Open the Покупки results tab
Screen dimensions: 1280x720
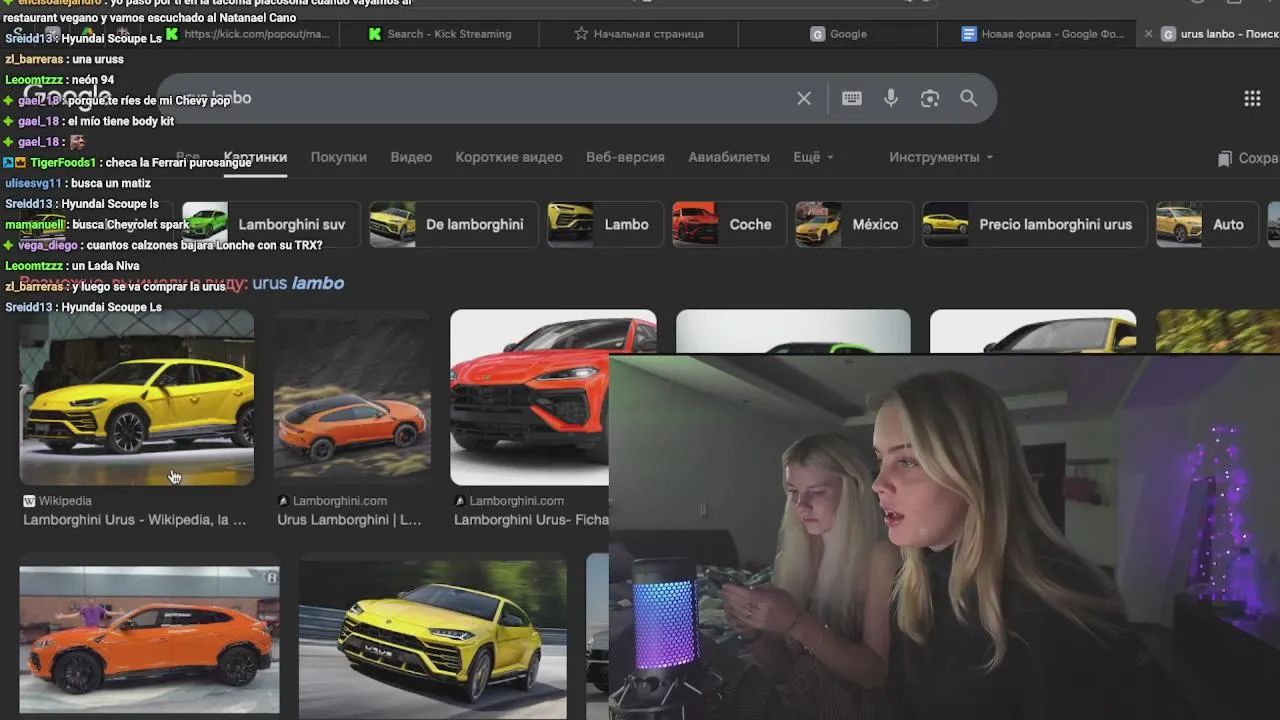pyautogui.click(x=338, y=157)
